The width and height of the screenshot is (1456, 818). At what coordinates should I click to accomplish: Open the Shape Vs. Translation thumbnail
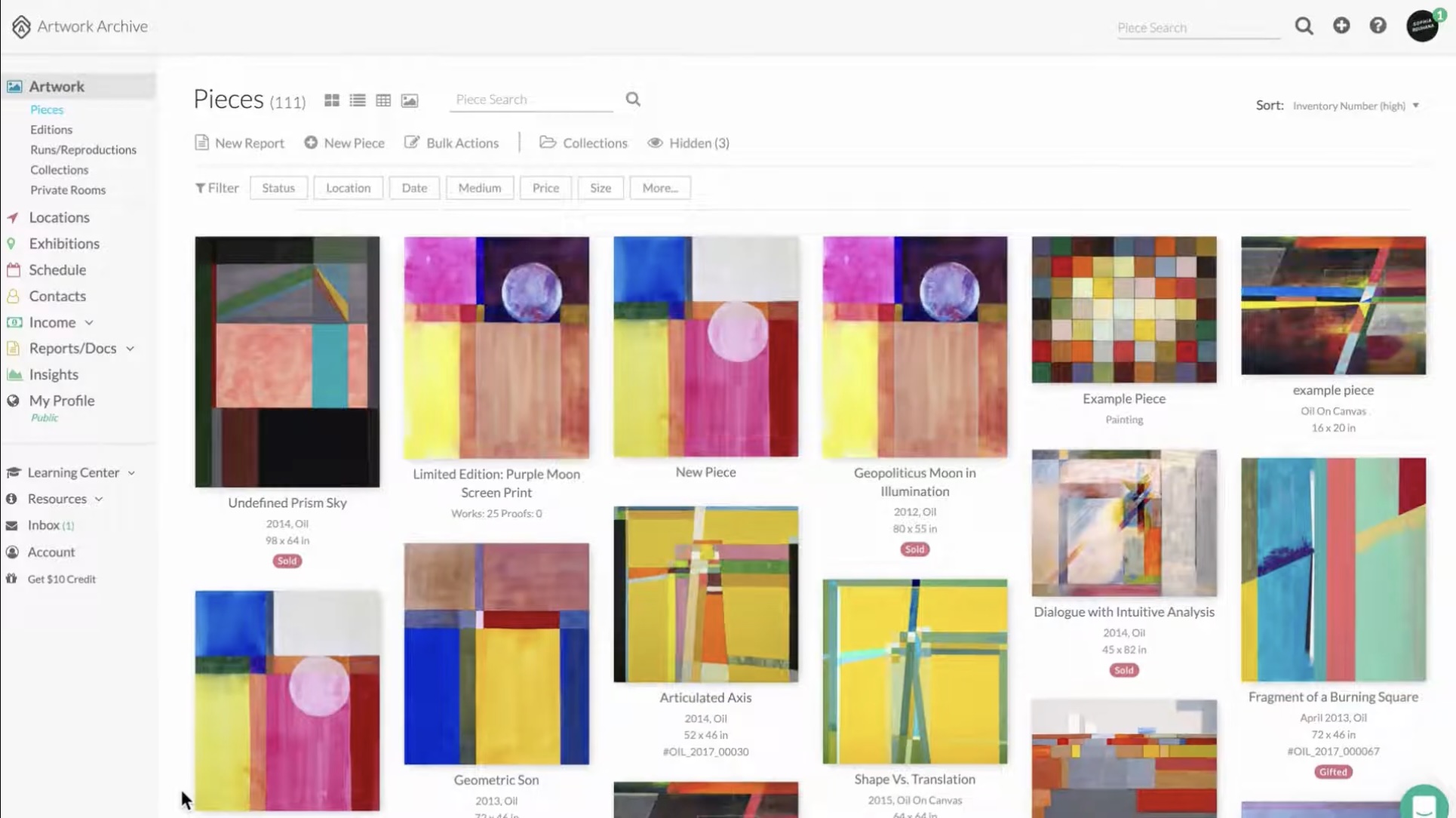coord(914,672)
